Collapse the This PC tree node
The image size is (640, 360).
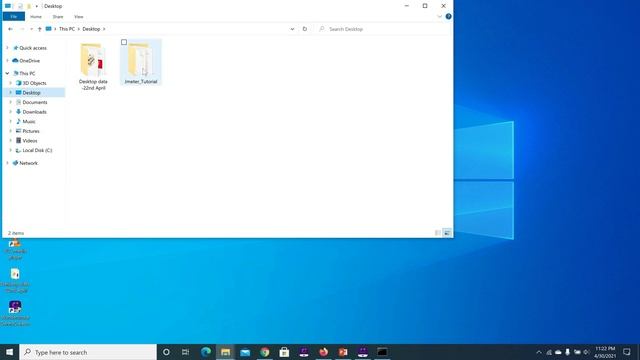[x=7, y=73]
